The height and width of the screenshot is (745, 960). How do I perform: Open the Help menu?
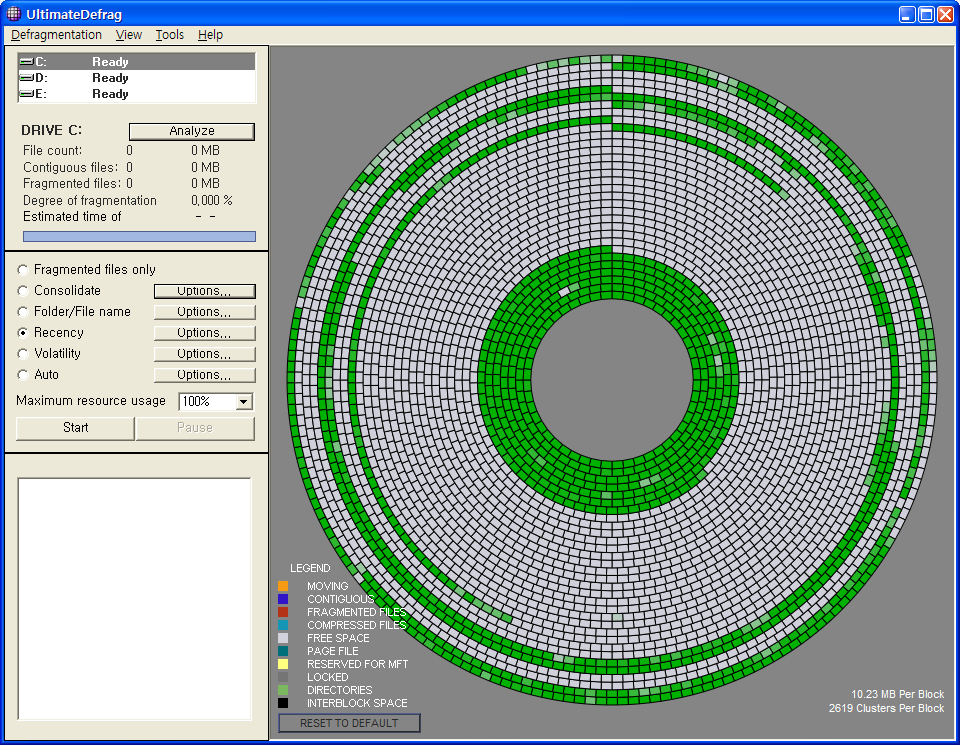(x=210, y=35)
